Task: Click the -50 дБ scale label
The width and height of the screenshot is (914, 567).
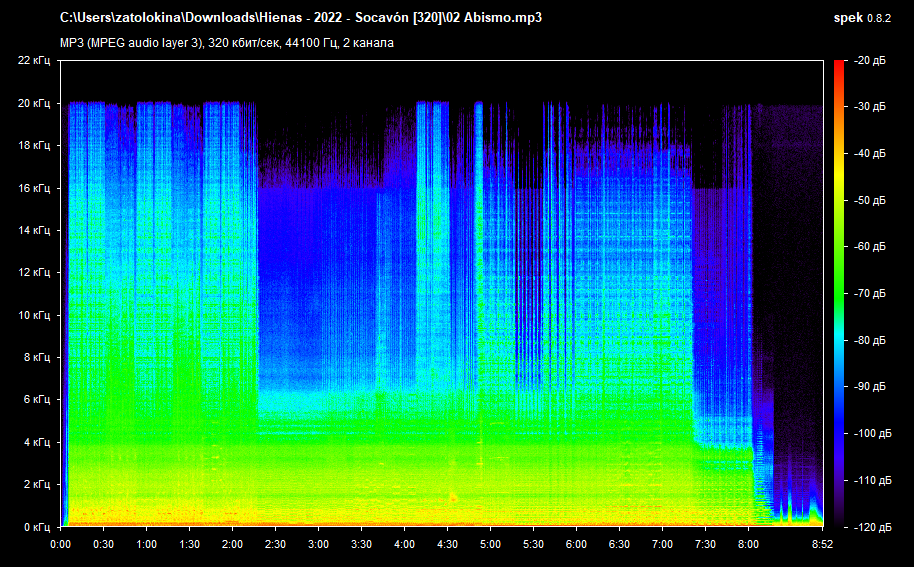Action: coord(870,201)
